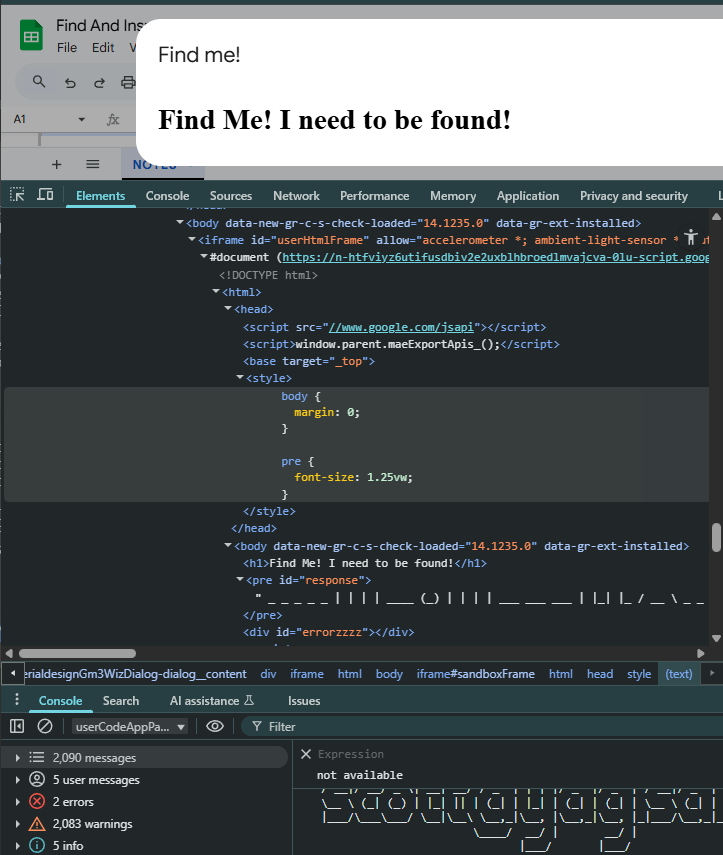The height and width of the screenshot is (855, 723).
Task: Open the Edit menu in Sheets
Action: (103, 48)
